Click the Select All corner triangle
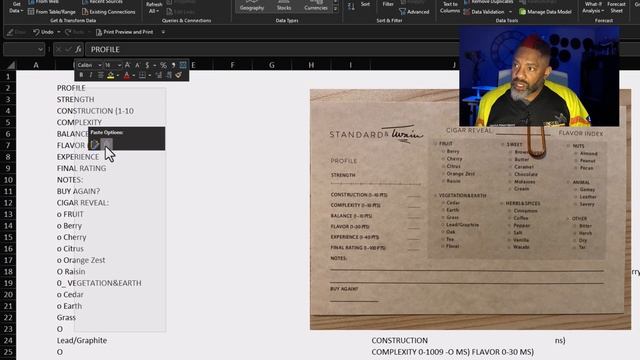The width and height of the screenshot is (640, 360). [x=11, y=65]
